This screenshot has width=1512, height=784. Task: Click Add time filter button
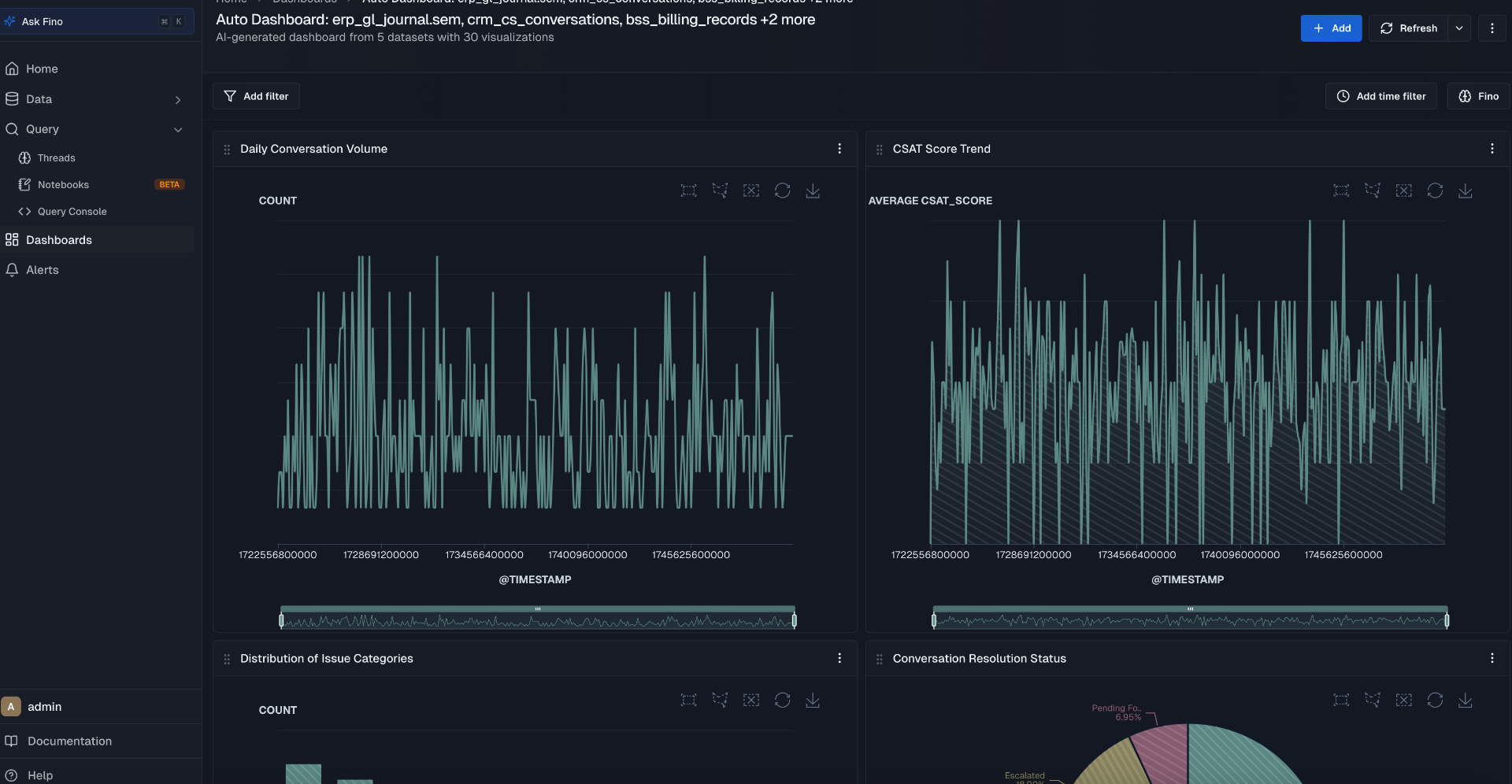(x=1381, y=96)
